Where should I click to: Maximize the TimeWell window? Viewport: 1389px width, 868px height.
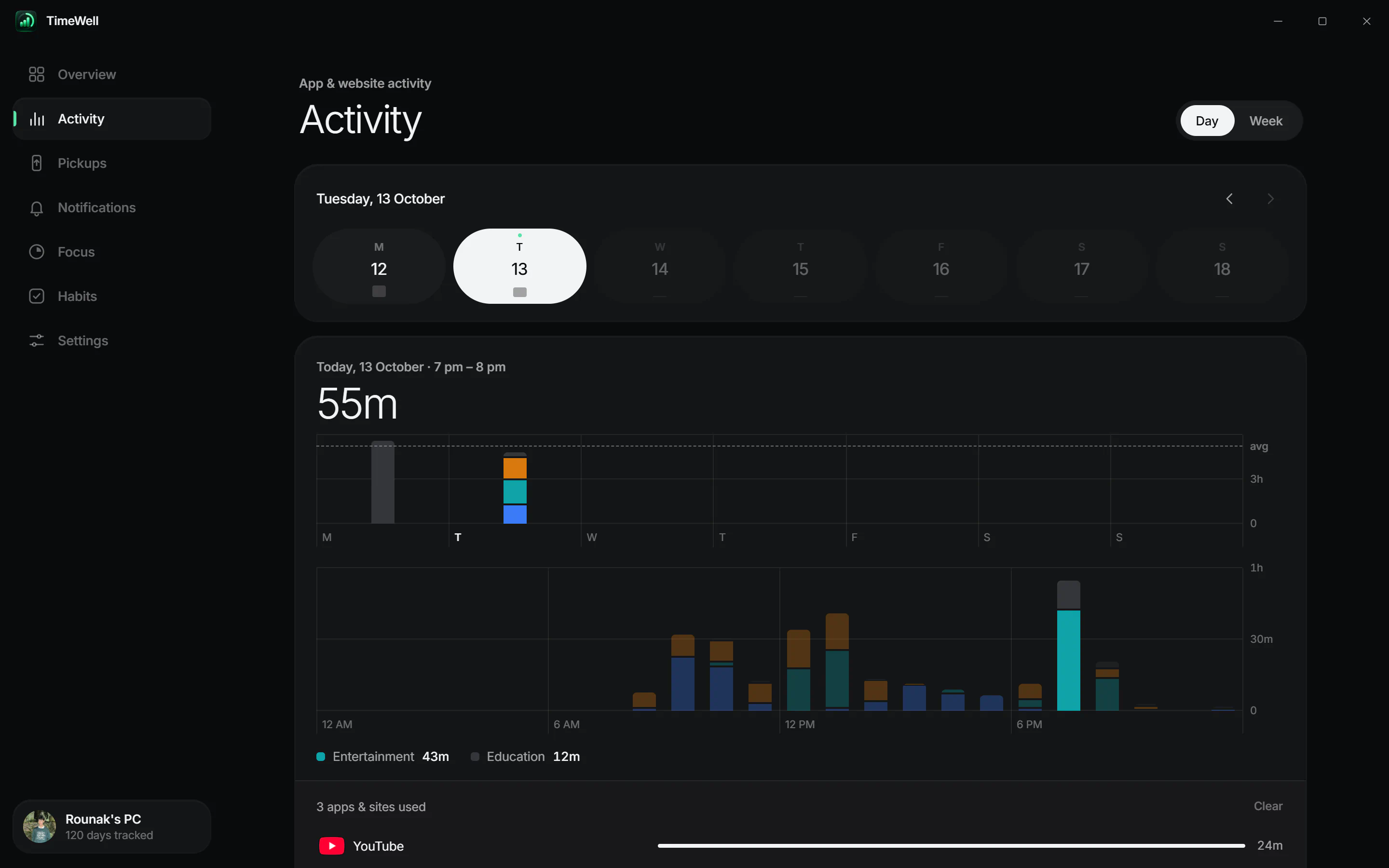[x=1322, y=21]
